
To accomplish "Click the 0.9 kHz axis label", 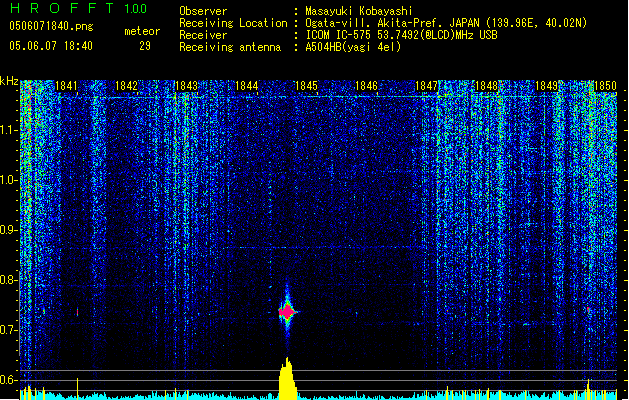I will 9,230.
